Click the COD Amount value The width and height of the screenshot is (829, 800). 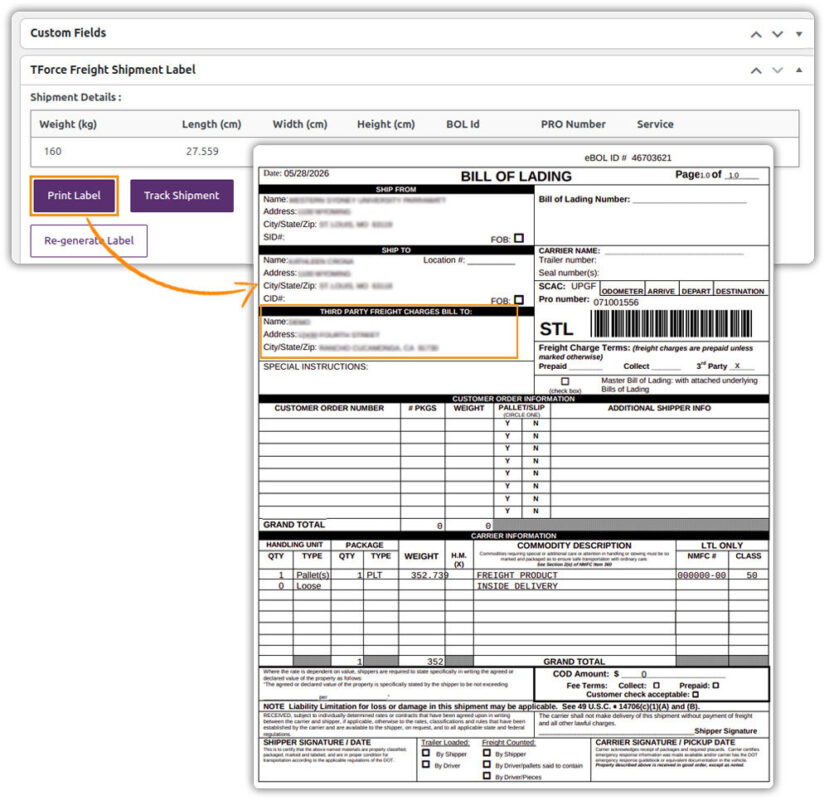(644, 674)
